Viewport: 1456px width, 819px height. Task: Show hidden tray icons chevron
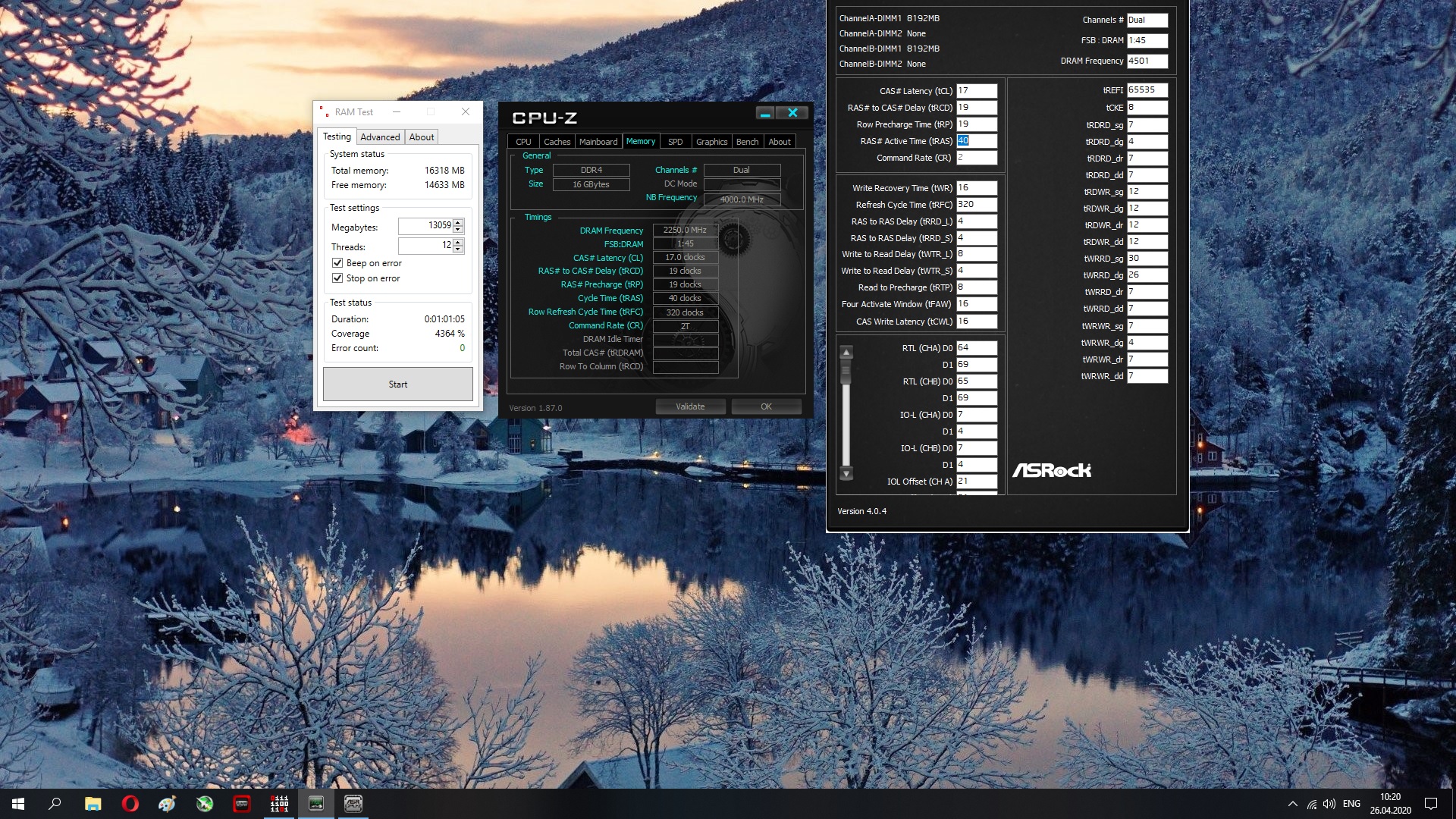(1292, 804)
